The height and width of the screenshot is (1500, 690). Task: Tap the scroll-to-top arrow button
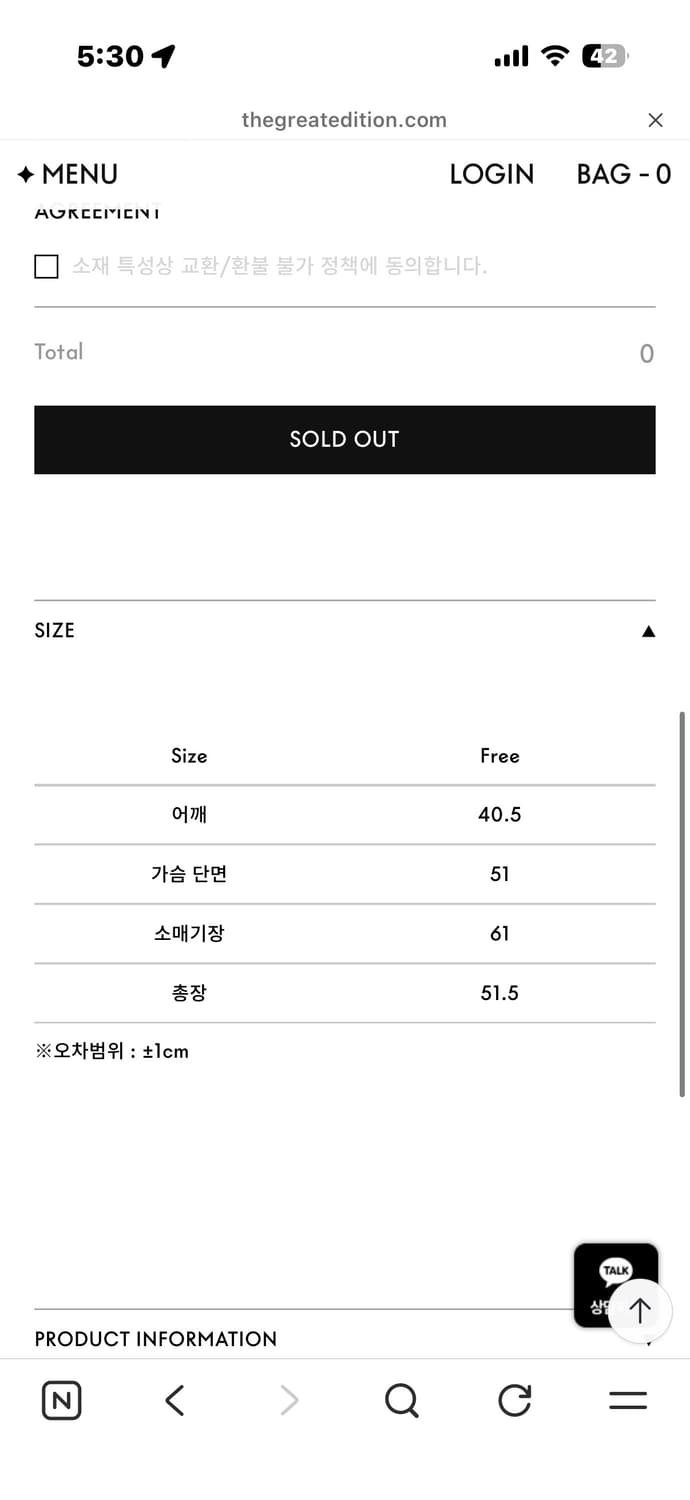pos(639,1310)
